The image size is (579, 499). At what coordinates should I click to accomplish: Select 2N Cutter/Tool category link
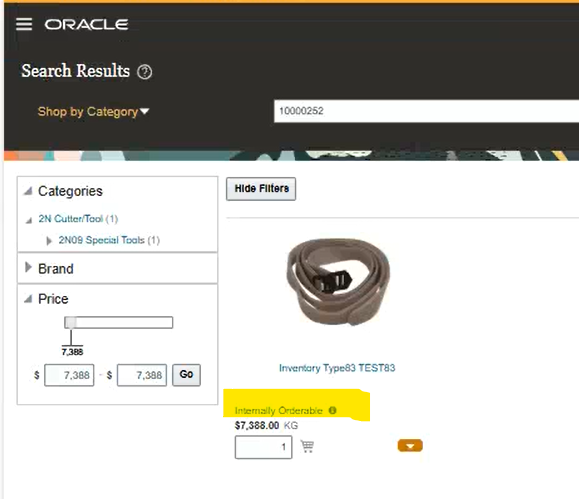(71, 219)
